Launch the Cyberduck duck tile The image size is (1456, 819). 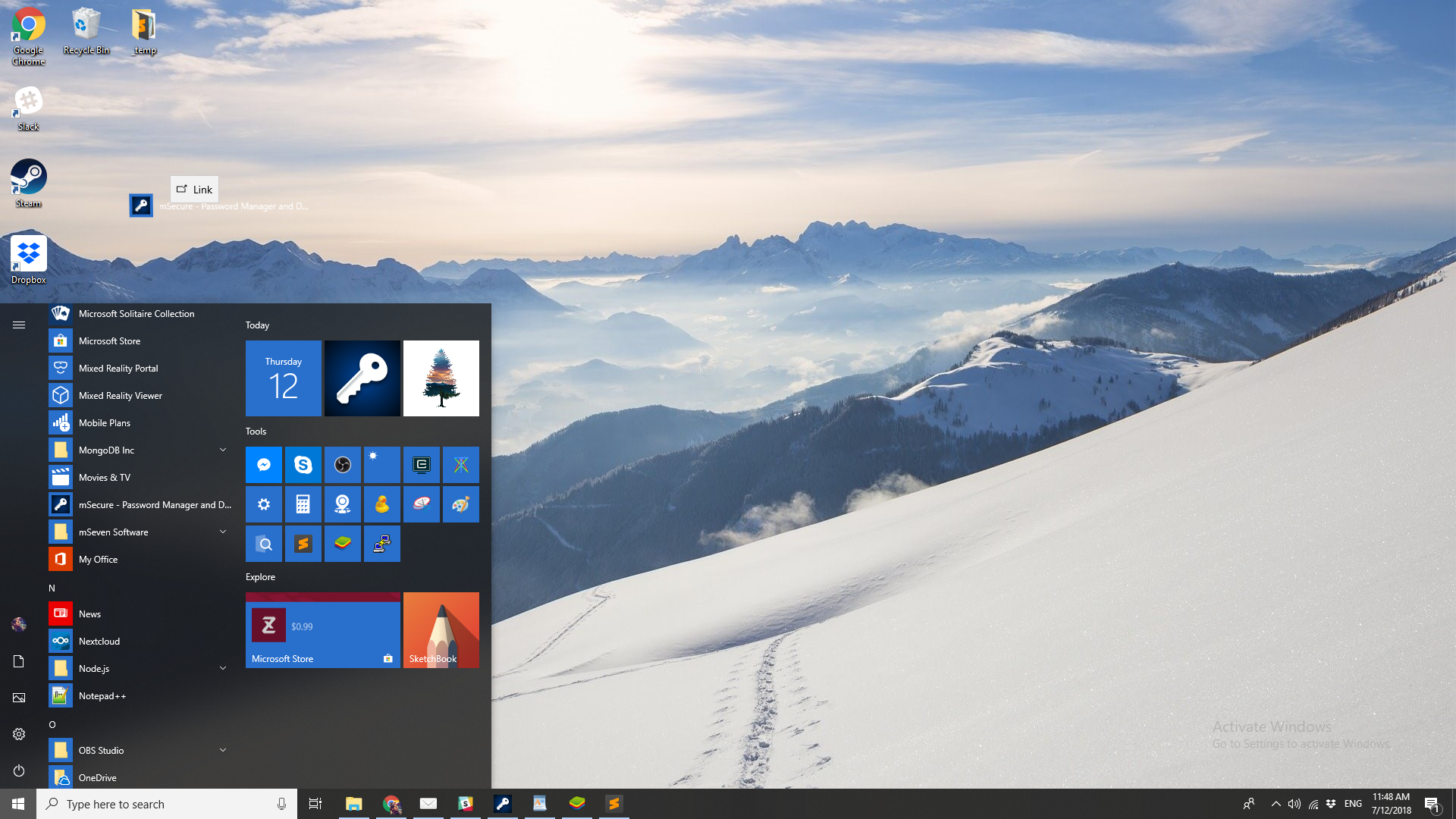coord(382,504)
